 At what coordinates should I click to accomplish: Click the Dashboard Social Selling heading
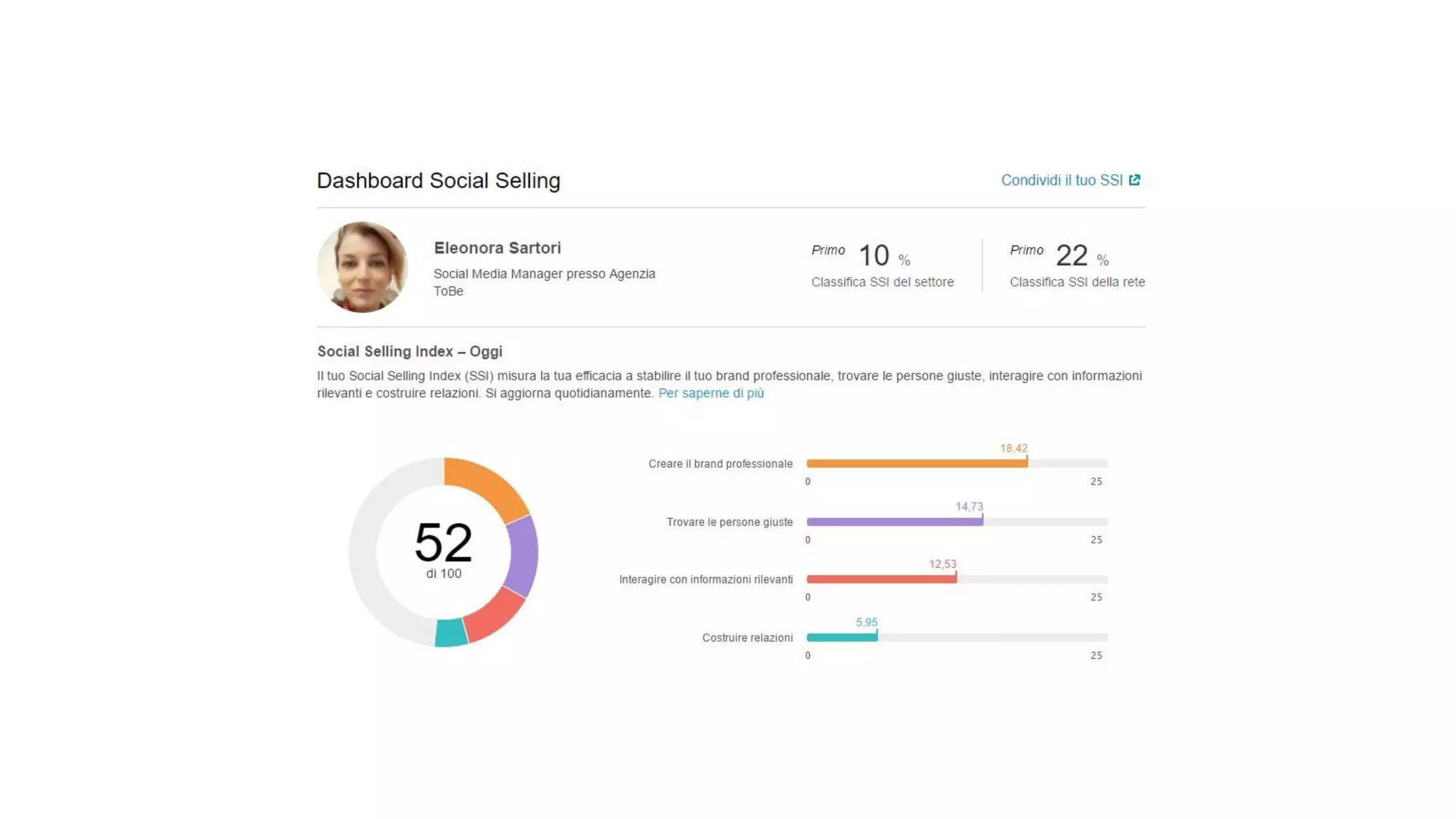point(438,181)
